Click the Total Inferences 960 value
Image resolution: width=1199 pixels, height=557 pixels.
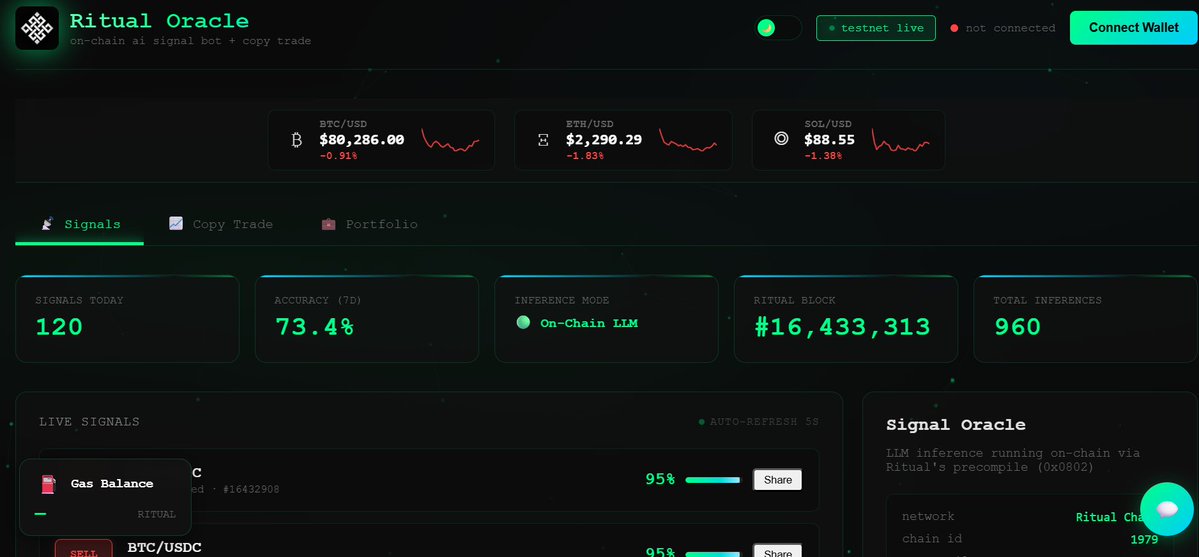(x=1017, y=327)
